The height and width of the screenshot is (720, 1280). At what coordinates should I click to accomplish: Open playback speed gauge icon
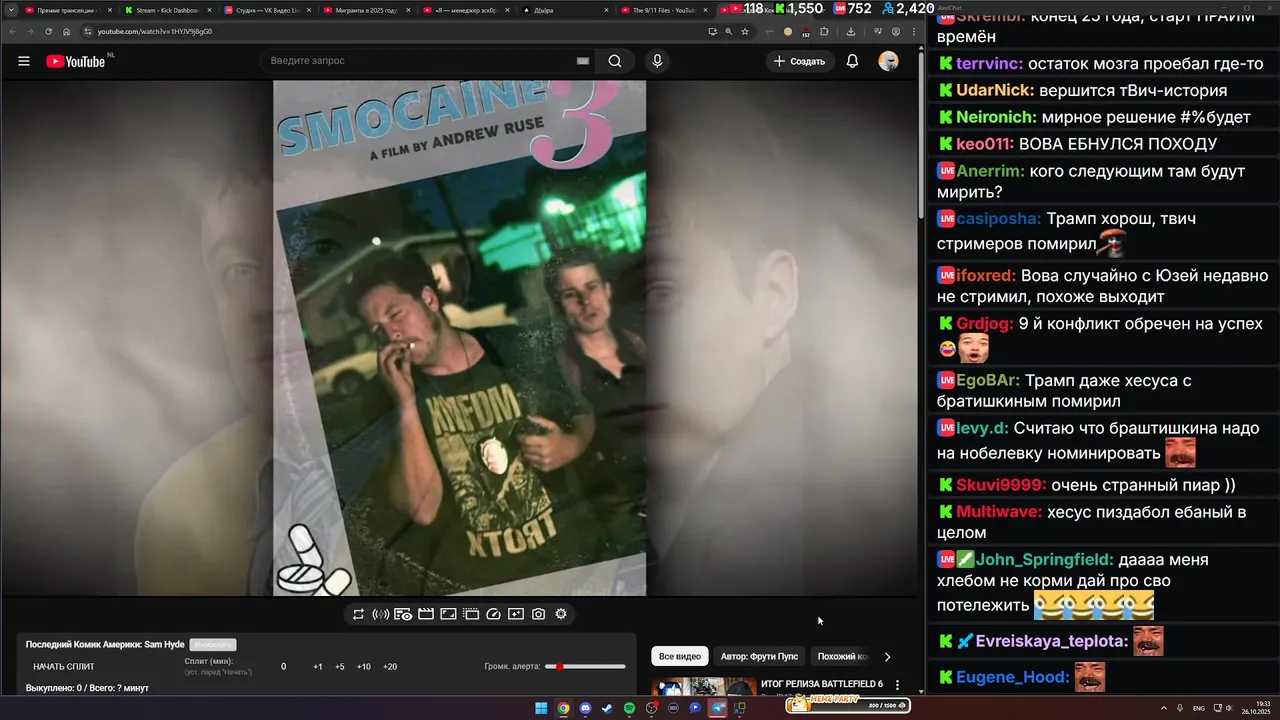pyautogui.click(x=493, y=614)
